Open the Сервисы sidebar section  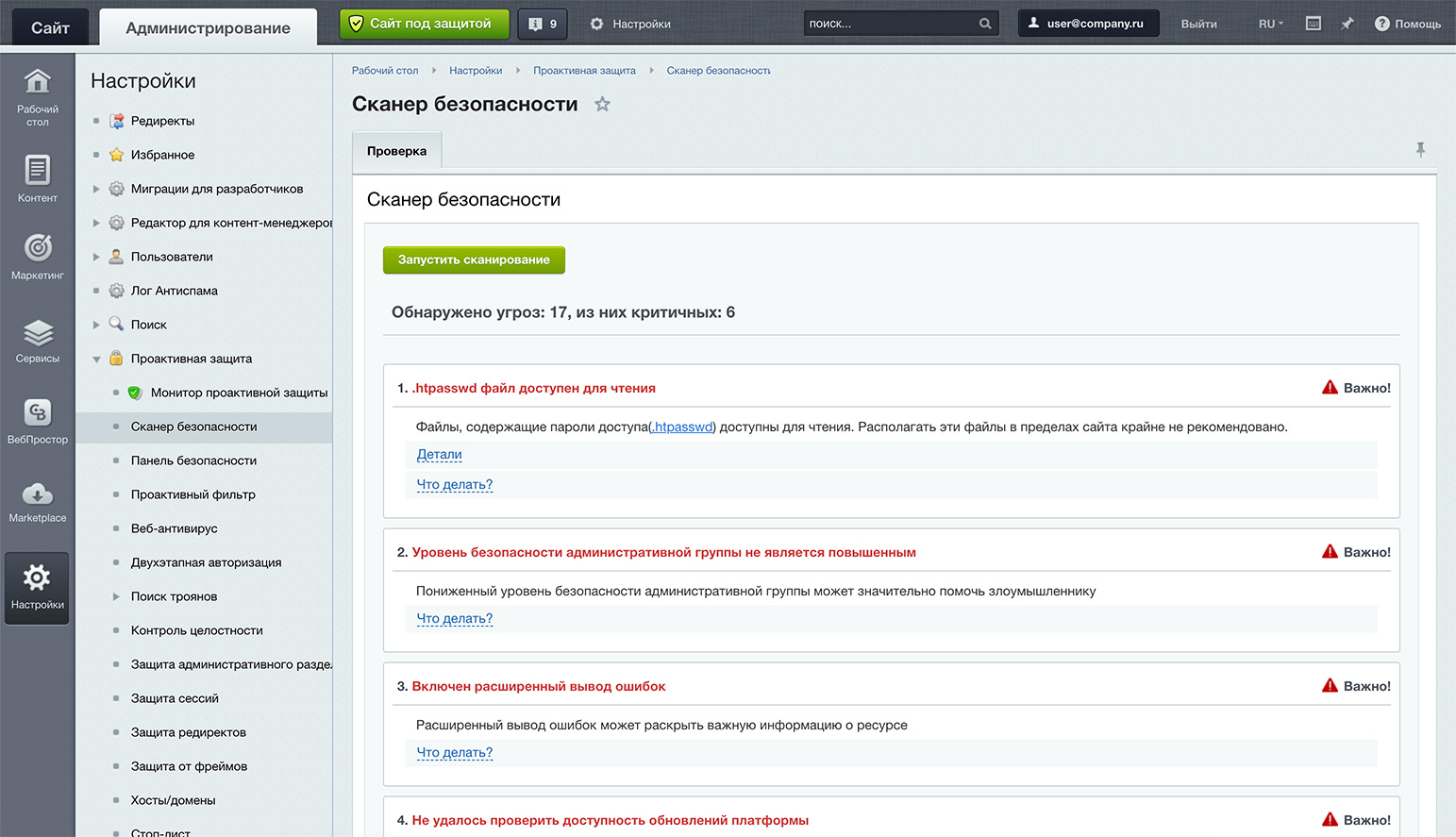click(x=37, y=341)
